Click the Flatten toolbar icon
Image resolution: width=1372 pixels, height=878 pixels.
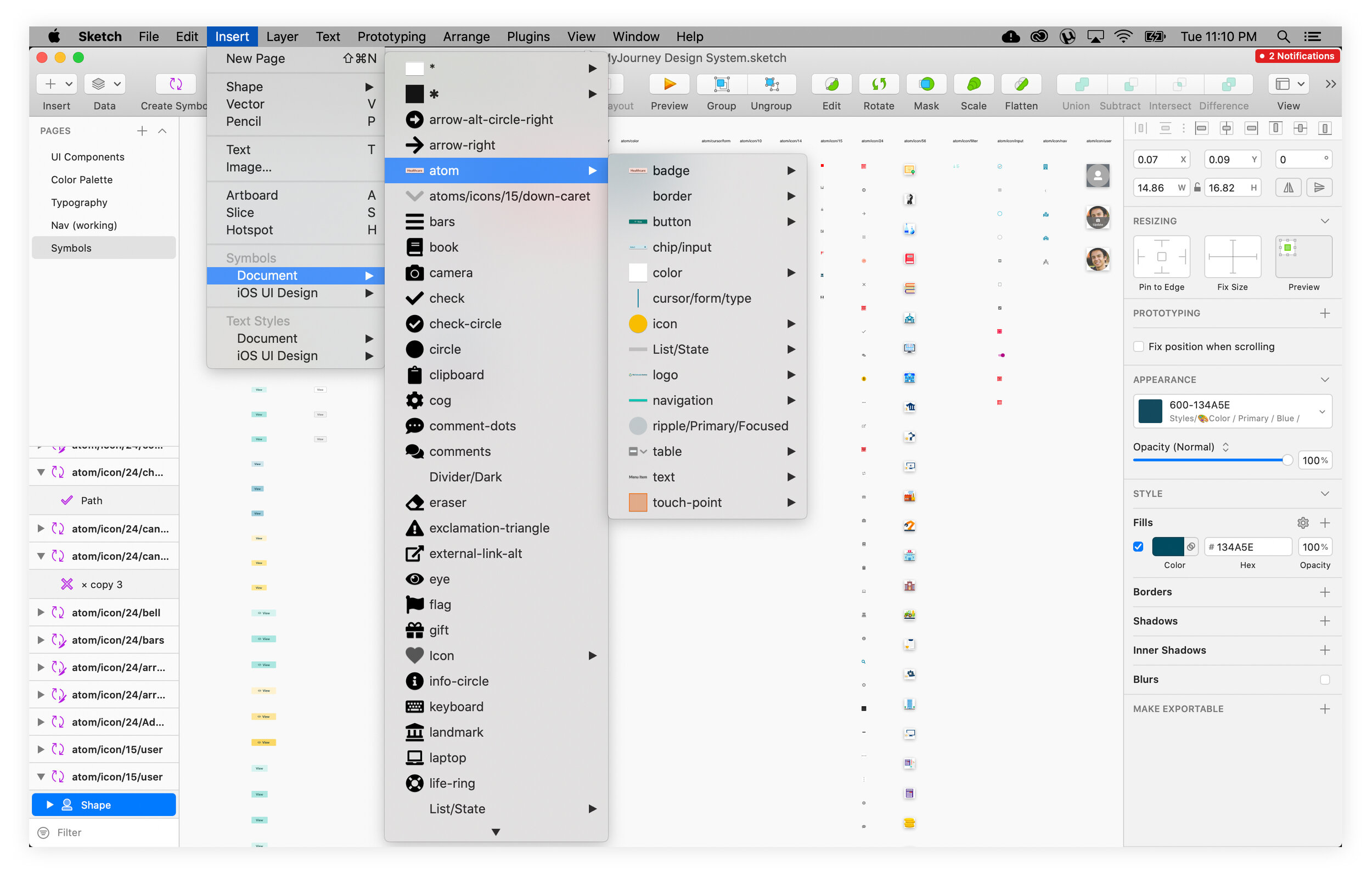pyautogui.click(x=1021, y=85)
